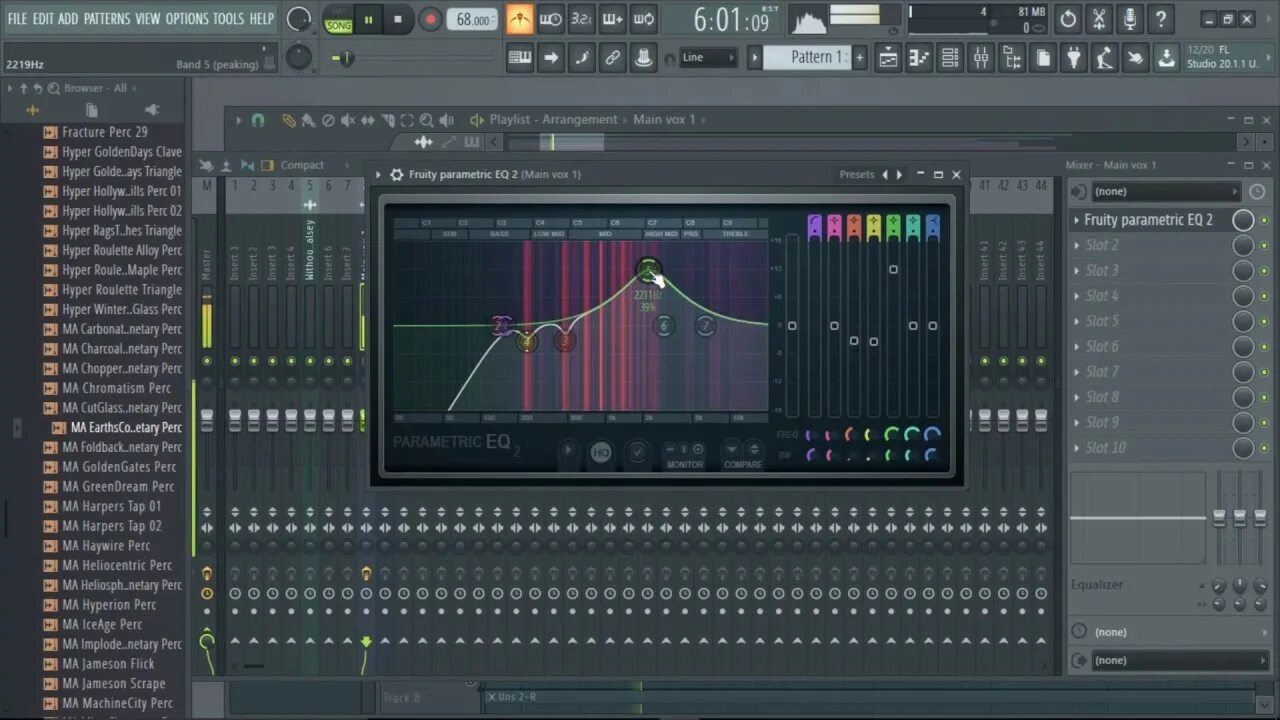
Task: Select the Paint tool in the playlist toolbar
Action: [308, 119]
